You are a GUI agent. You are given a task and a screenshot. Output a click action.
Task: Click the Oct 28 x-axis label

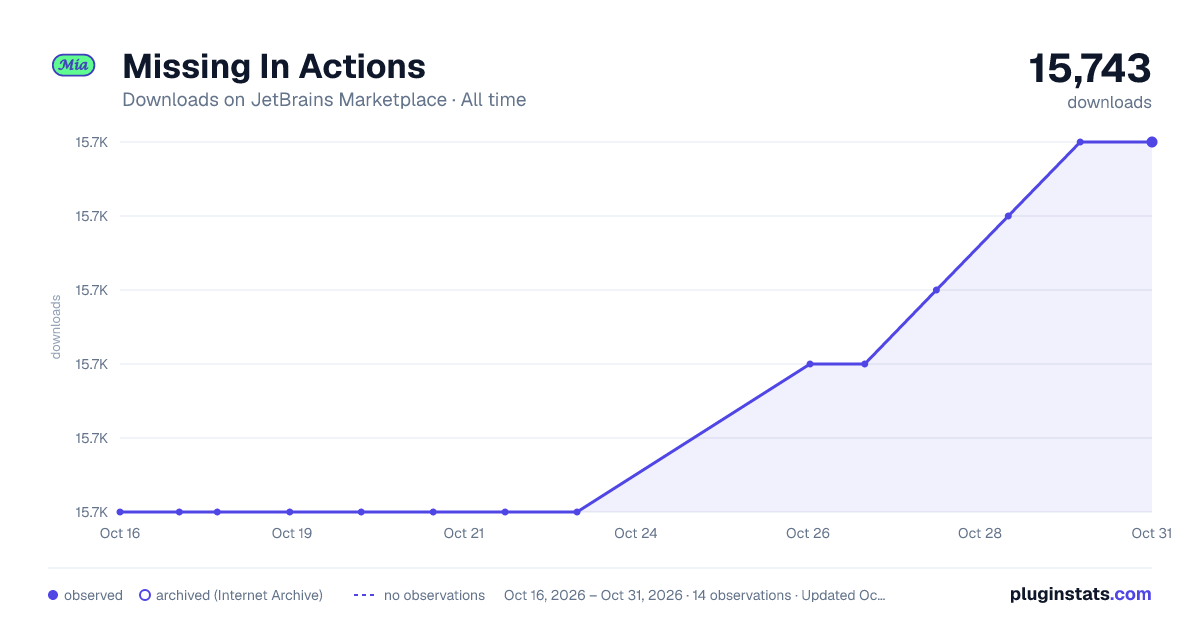click(x=980, y=533)
